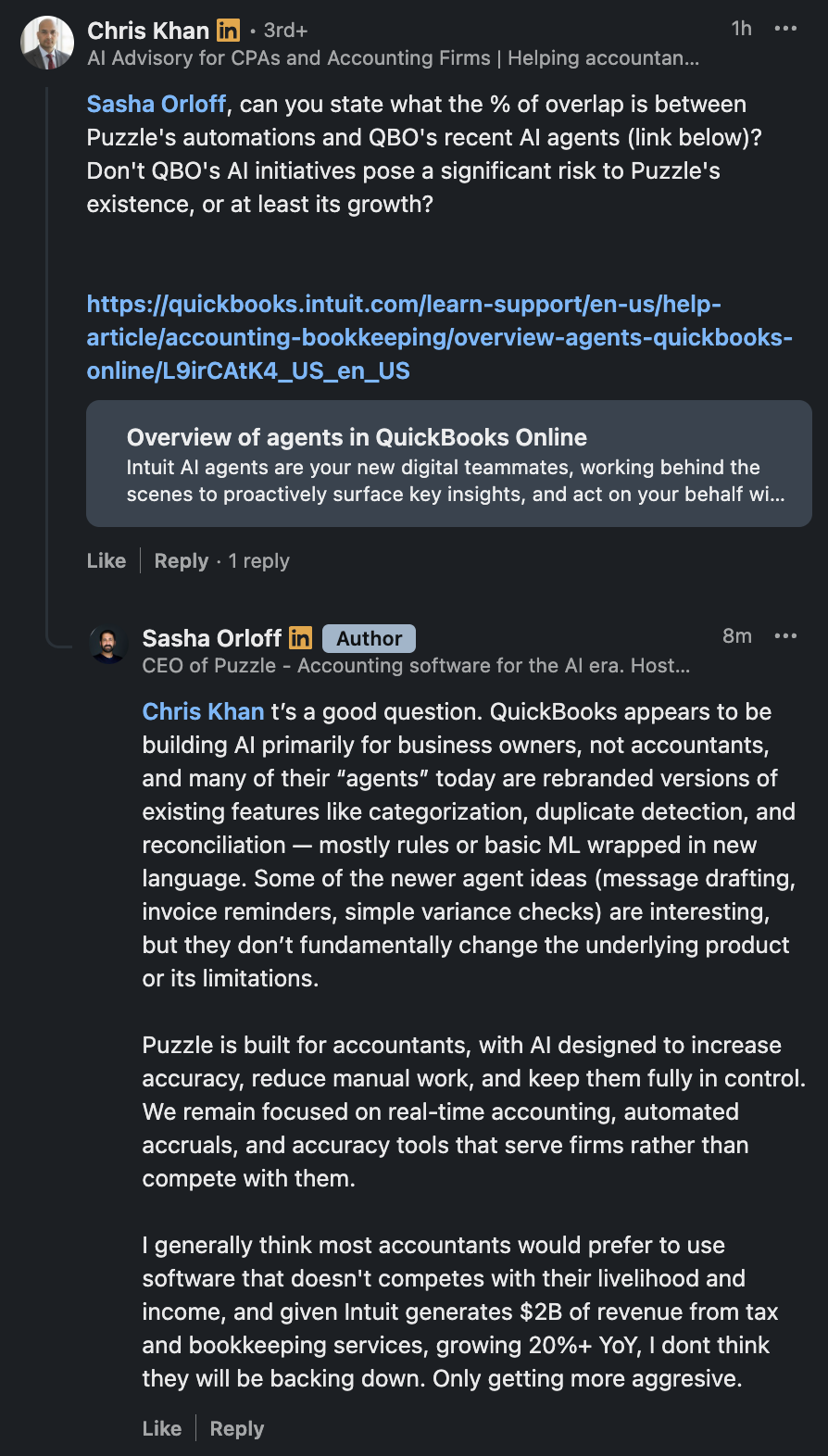Open Overview of agents in QuickBooks Online card
This screenshot has height=1456, width=828.
pyautogui.click(x=448, y=464)
